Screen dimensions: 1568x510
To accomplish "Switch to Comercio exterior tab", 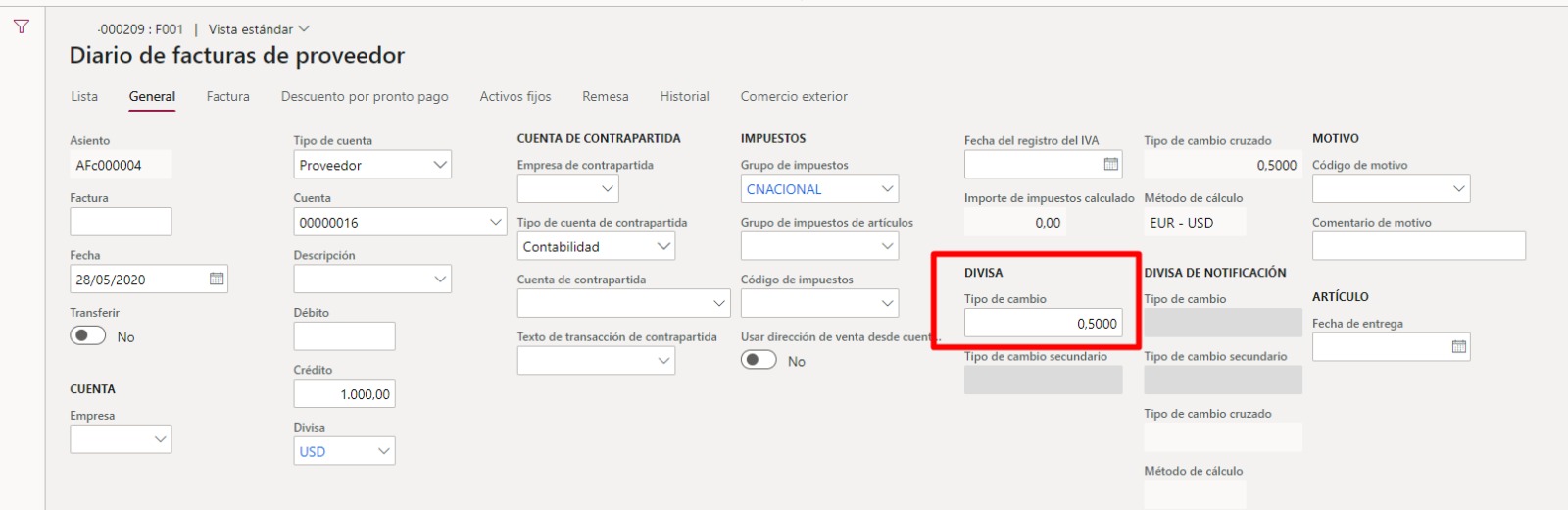I will pos(794,96).
